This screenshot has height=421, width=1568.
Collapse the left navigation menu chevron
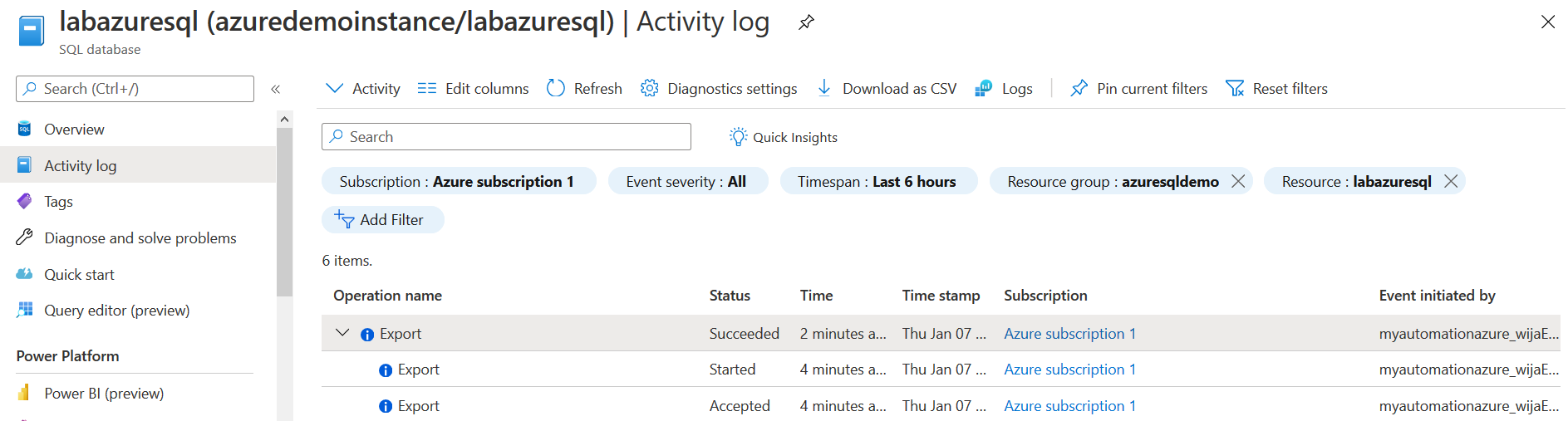click(275, 89)
